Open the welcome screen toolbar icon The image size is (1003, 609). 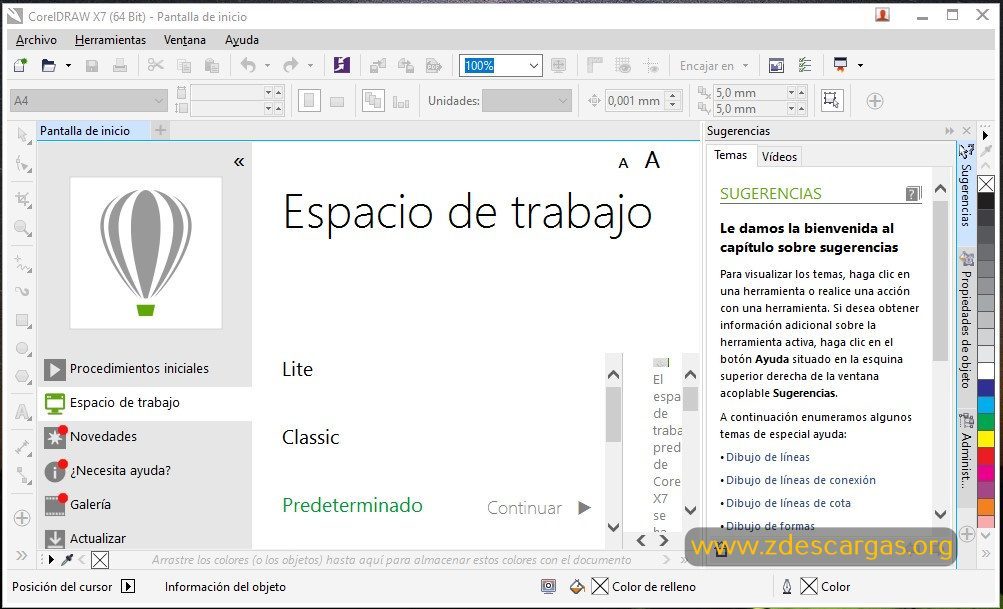[x=776, y=65]
